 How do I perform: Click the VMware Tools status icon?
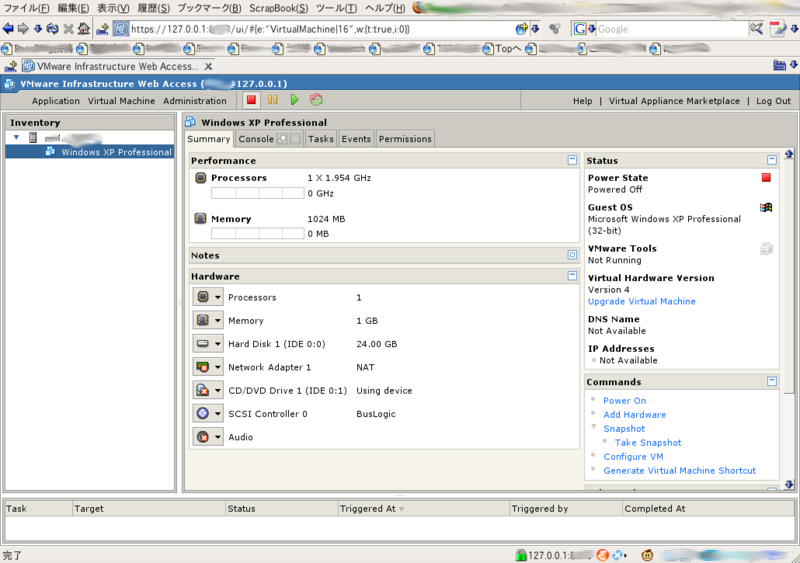(x=766, y=249)
